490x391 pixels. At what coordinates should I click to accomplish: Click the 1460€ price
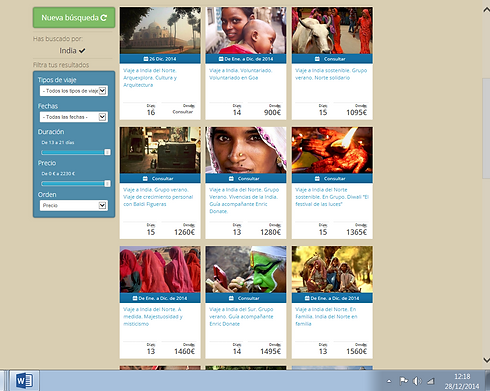coord(184,352)
